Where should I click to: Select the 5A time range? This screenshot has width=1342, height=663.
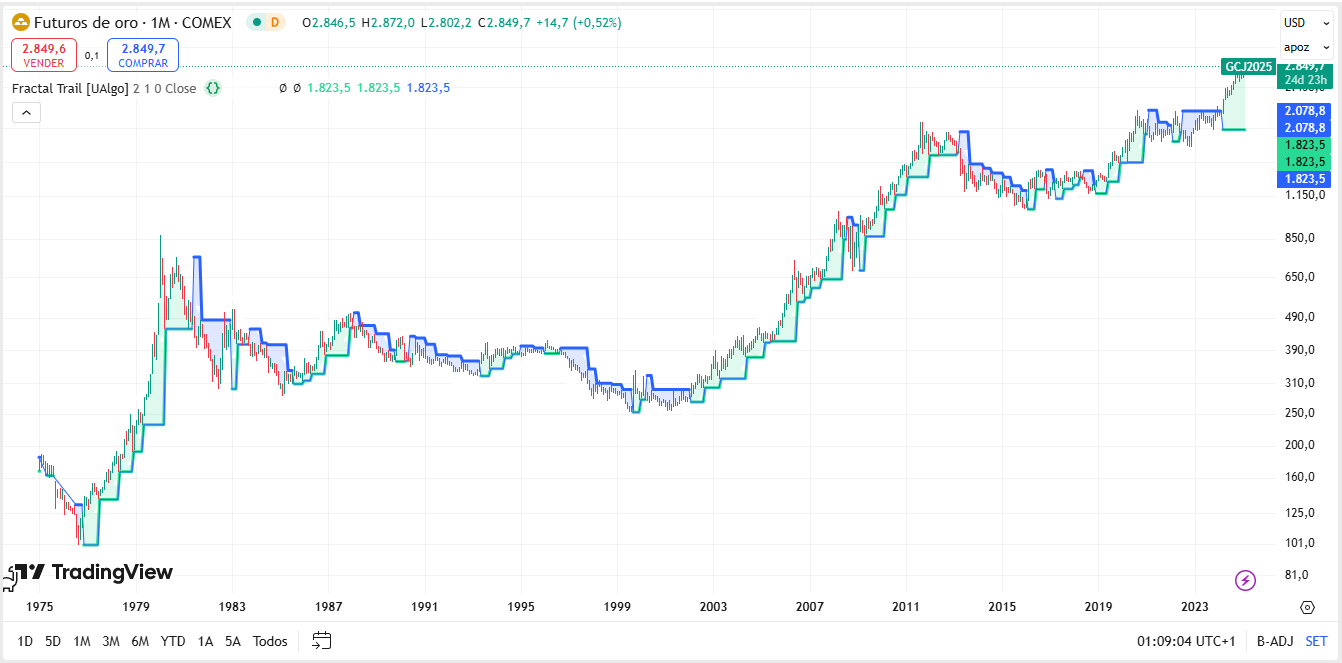232,641
